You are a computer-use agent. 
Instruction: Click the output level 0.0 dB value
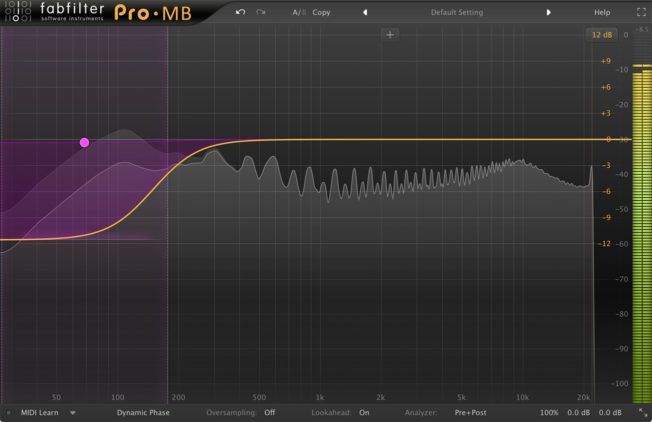(610, 412)
